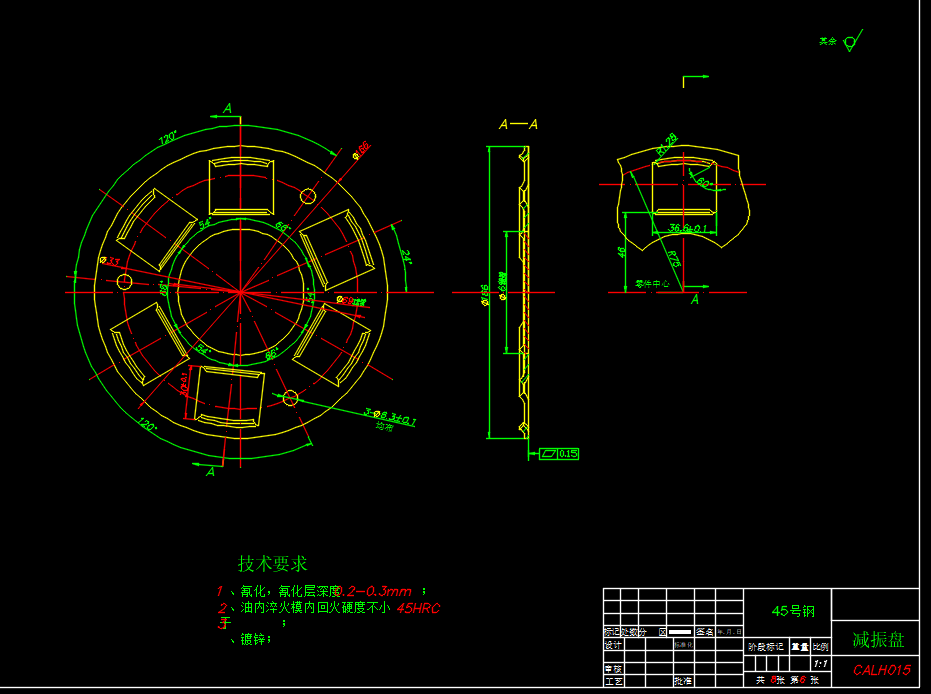Click the bottom section arrow labeled A

(210, 471)
